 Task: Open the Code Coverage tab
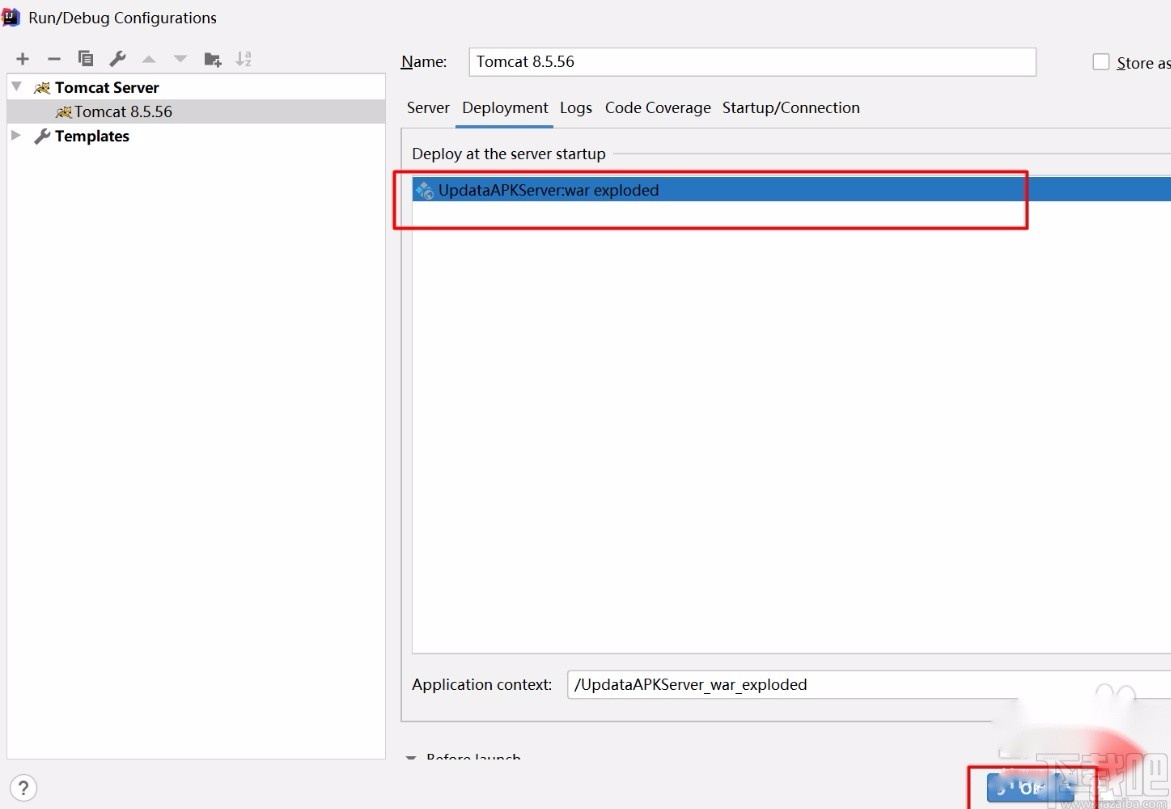pos(657,107)
